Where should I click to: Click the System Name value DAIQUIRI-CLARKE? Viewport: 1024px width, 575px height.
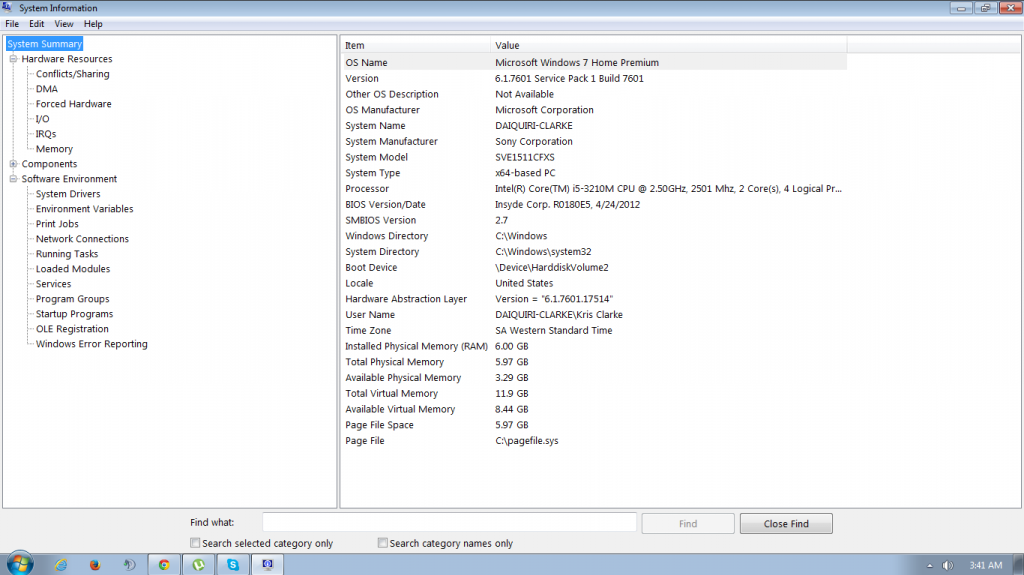click(534, 125)
